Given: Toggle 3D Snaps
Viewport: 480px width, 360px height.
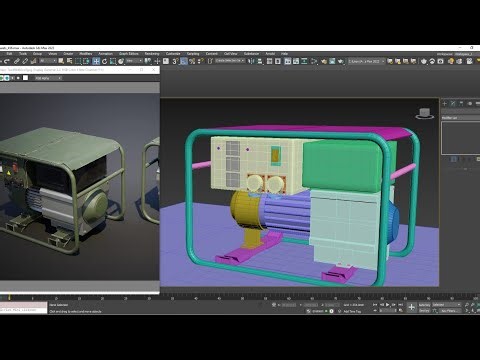Looking at the screenshot, I should (x=175, y=61).
